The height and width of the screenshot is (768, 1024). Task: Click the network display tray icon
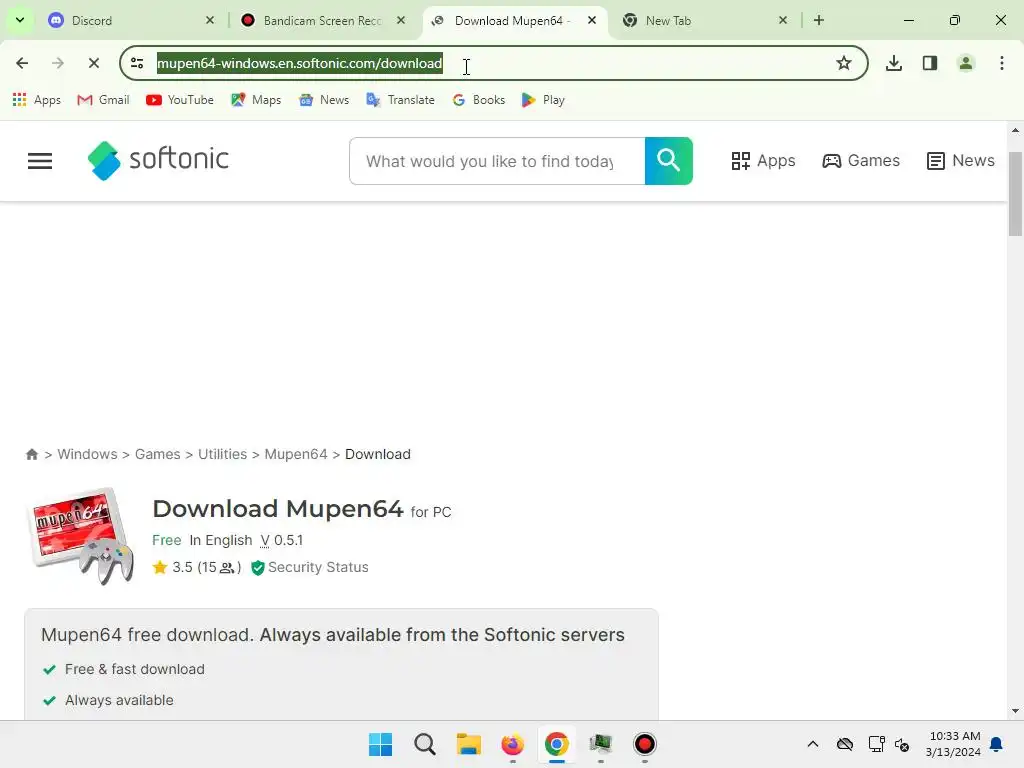[x=876, y=744]
